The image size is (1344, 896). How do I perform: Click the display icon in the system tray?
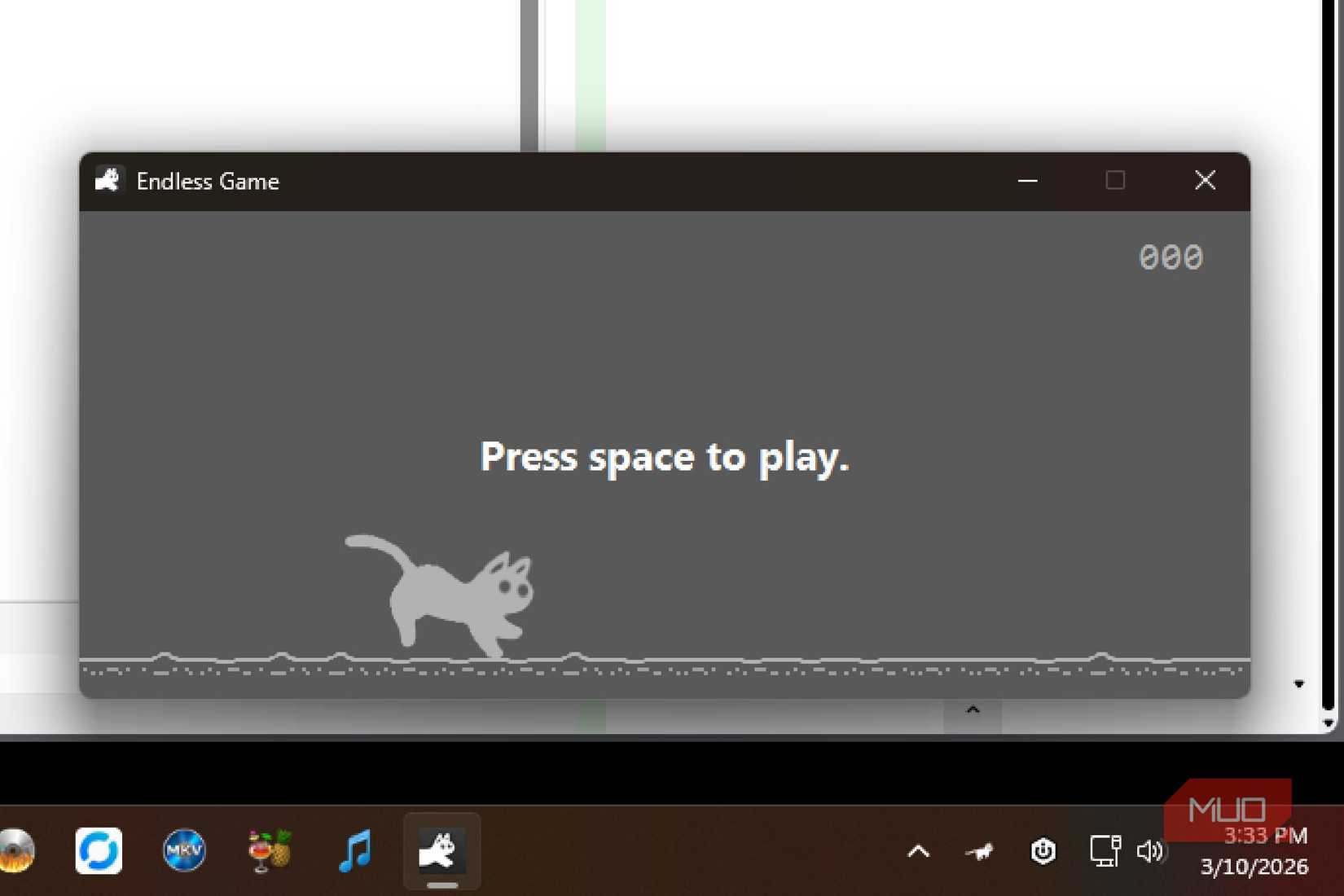(x=1105, y=852)
